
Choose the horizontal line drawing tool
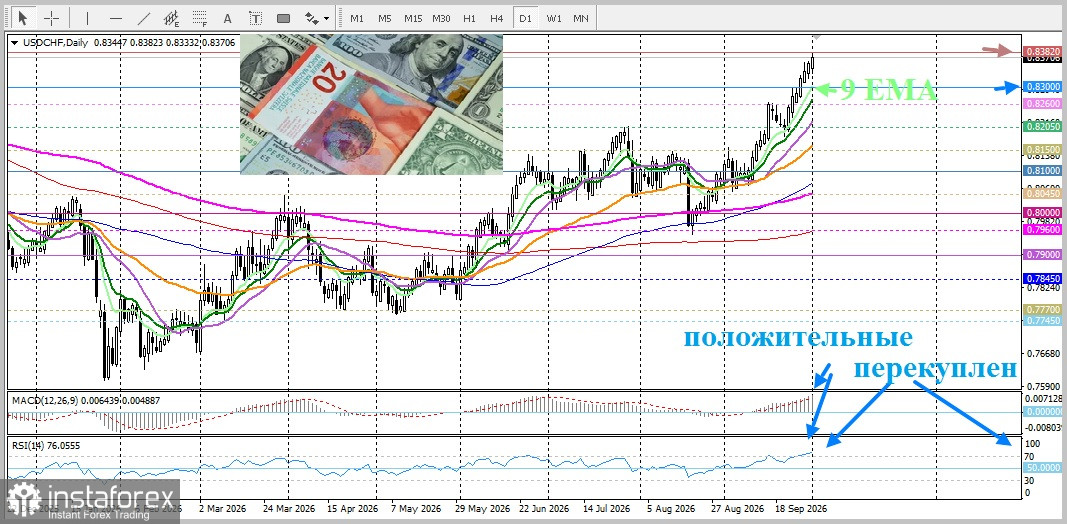[116, 18]
